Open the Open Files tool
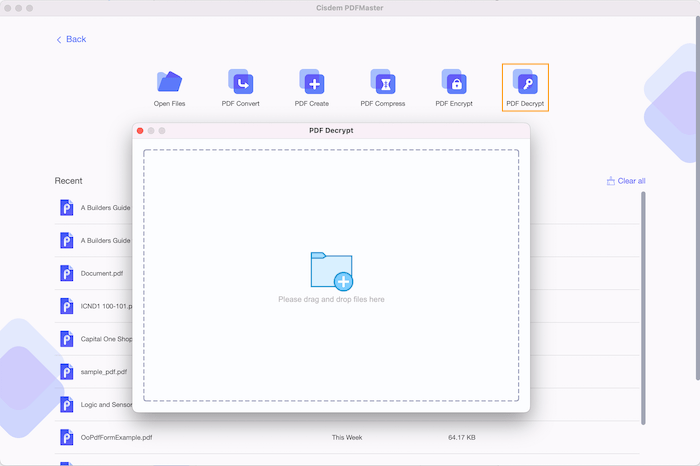 [169, 88]
